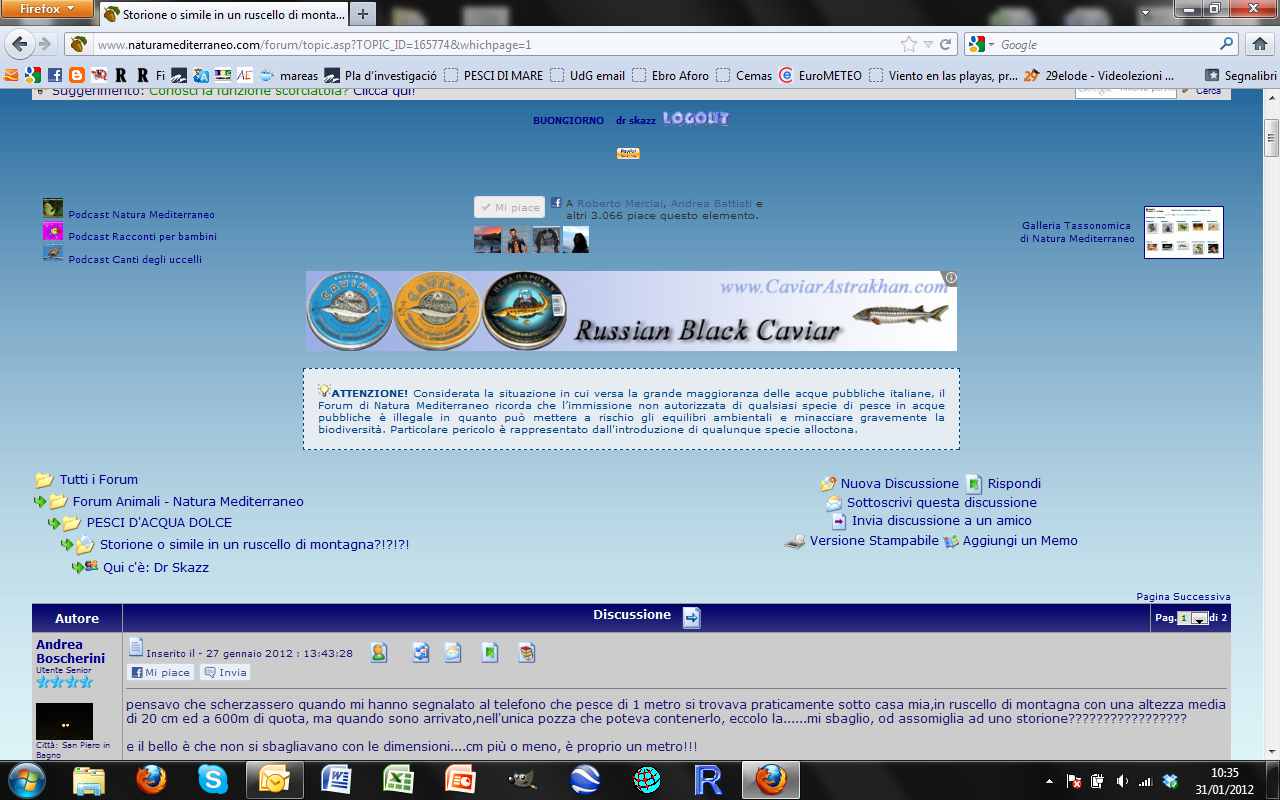Open Skype from the taskbar
1280x800 pixels.
(213, 779)
